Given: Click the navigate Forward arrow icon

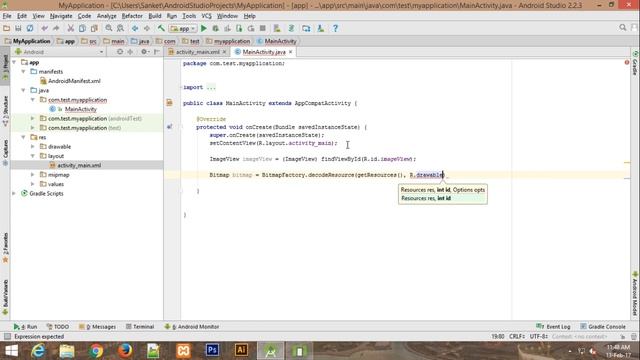Looking at the screenshot, I should click(147, 28).
